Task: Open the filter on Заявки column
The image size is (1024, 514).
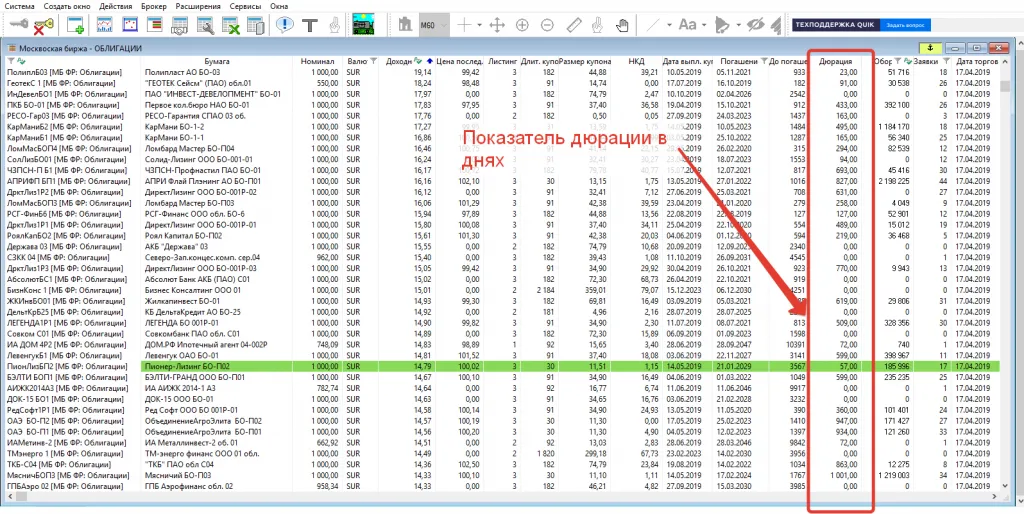Action: click(x=945, y=61)
